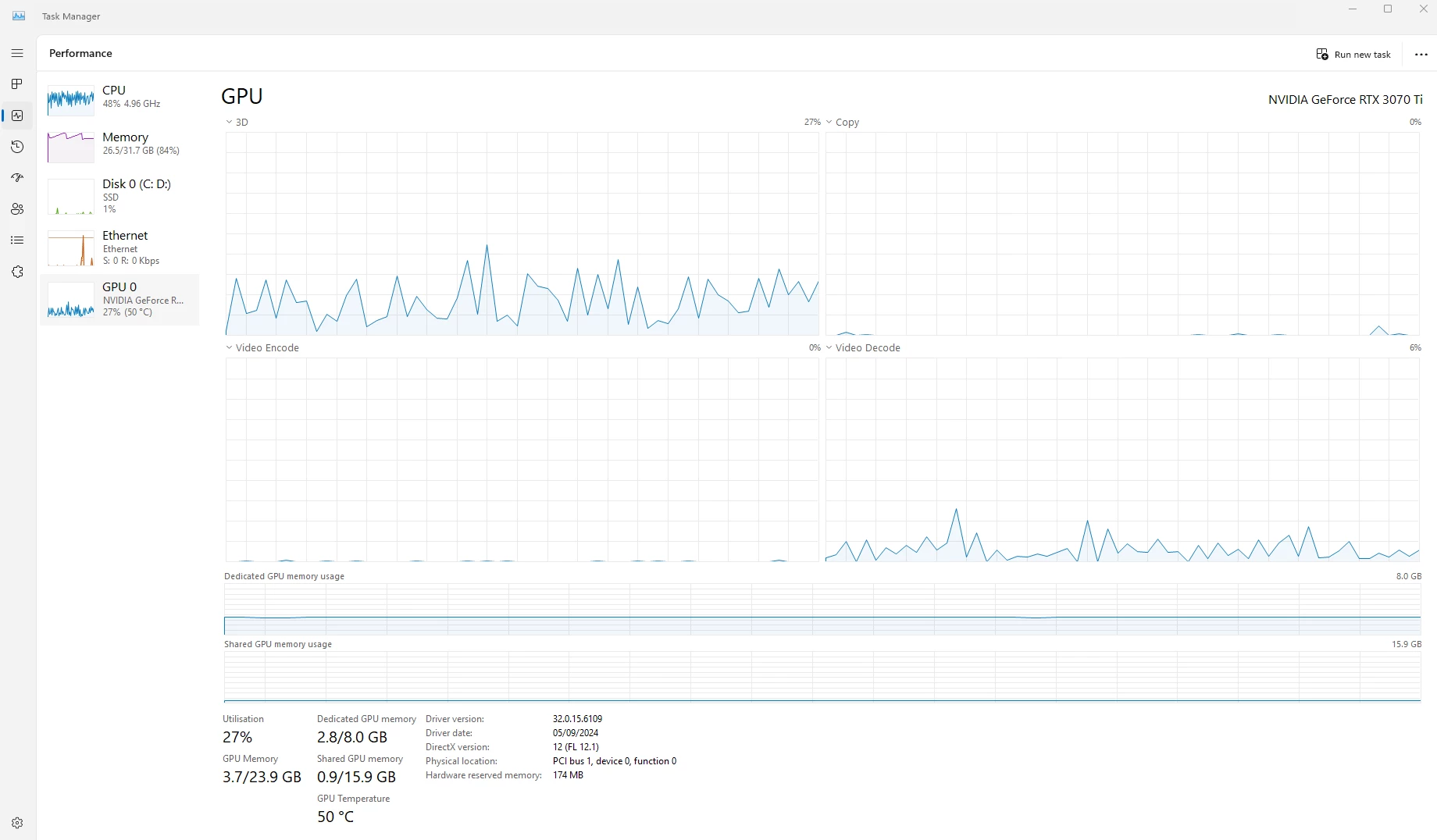Screen dimensions: 1437x840
Task: Open the Video Encode graph dropdown
Action: pyautogui.click(x=262, y=348)
